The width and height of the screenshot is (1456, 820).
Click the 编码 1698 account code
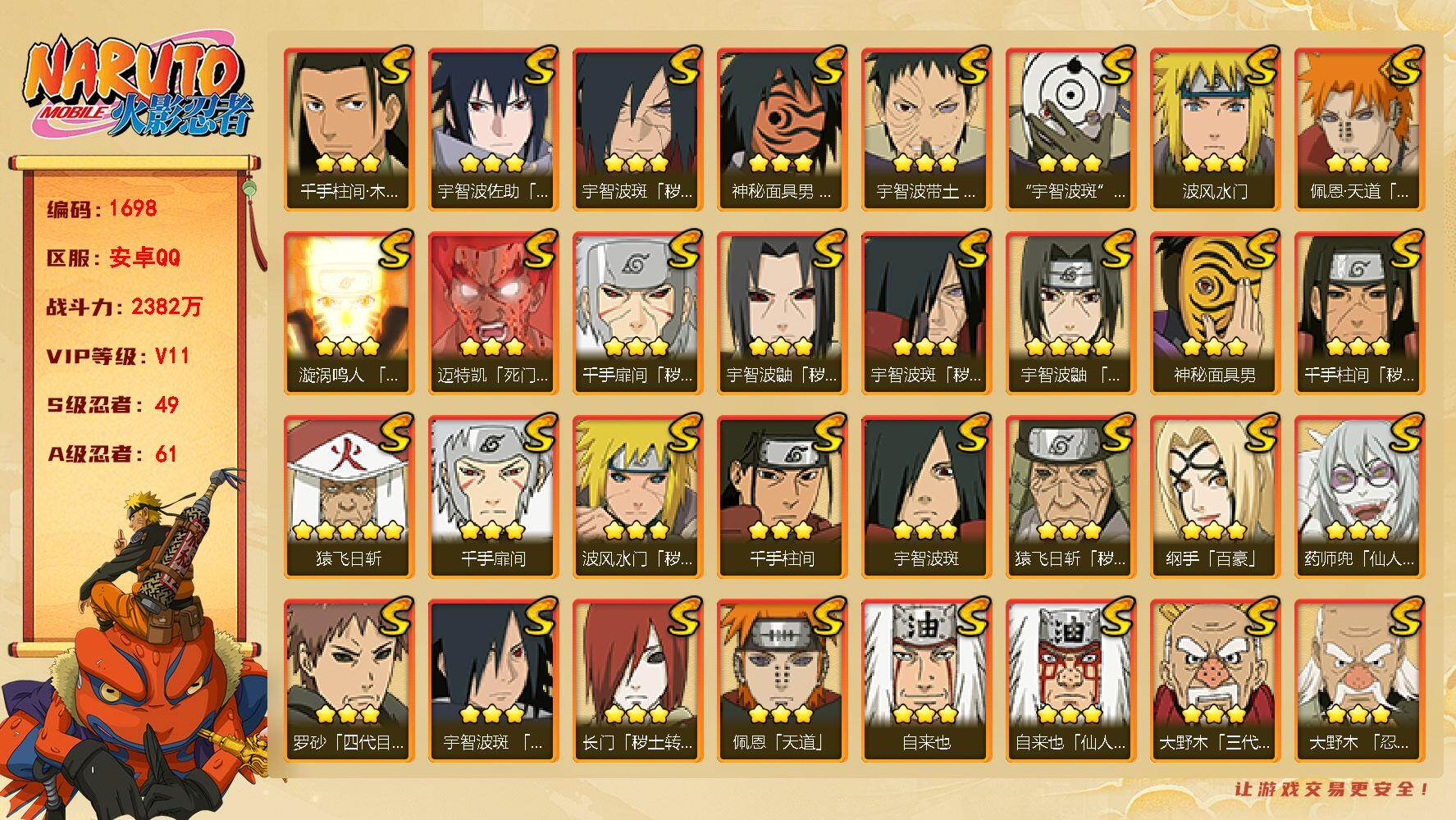coord(102,208)
